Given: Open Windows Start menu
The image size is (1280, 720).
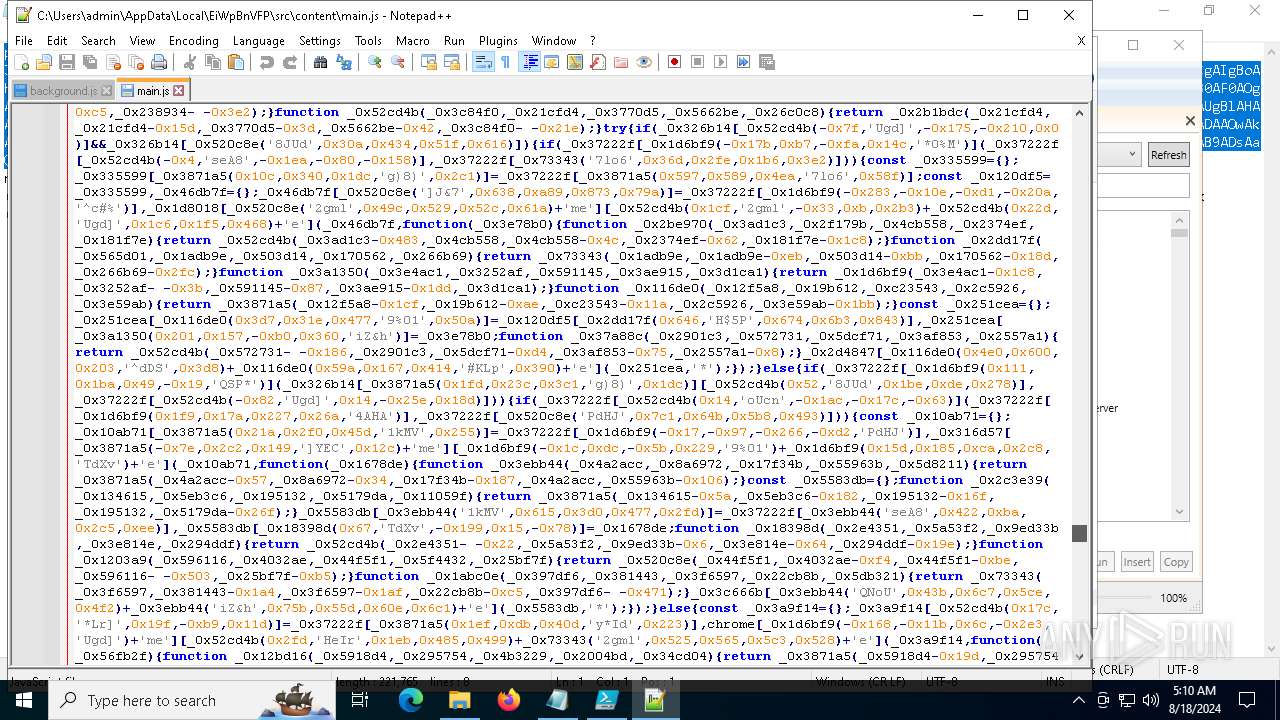Looking at the screenshot, I should click(x=24, y=700).
